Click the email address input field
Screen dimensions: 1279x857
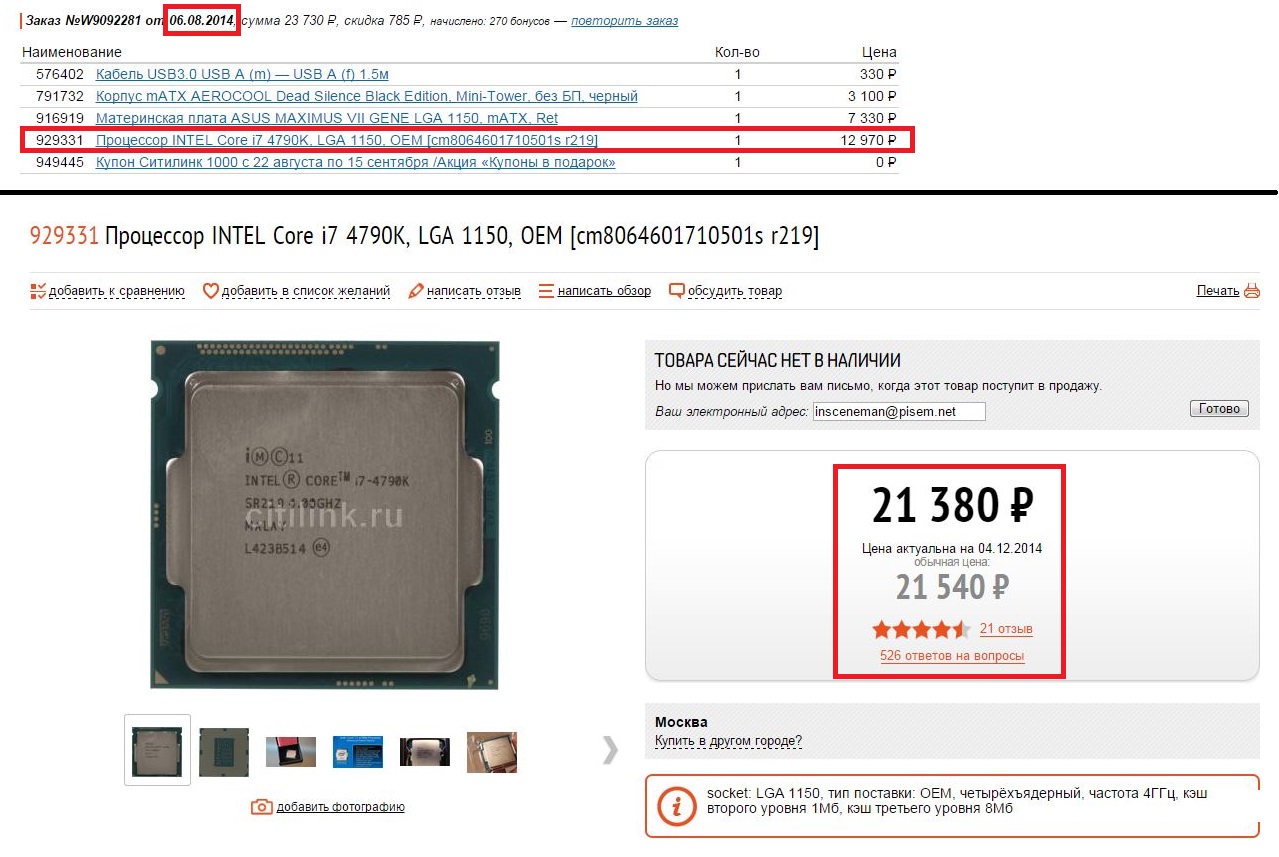(899, 411)
